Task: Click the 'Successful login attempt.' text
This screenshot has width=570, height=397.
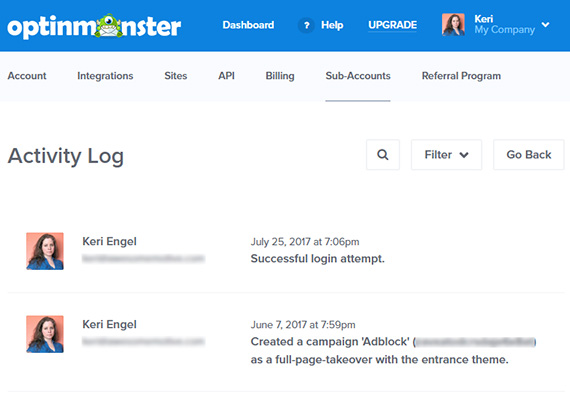Action: (317, 259)
